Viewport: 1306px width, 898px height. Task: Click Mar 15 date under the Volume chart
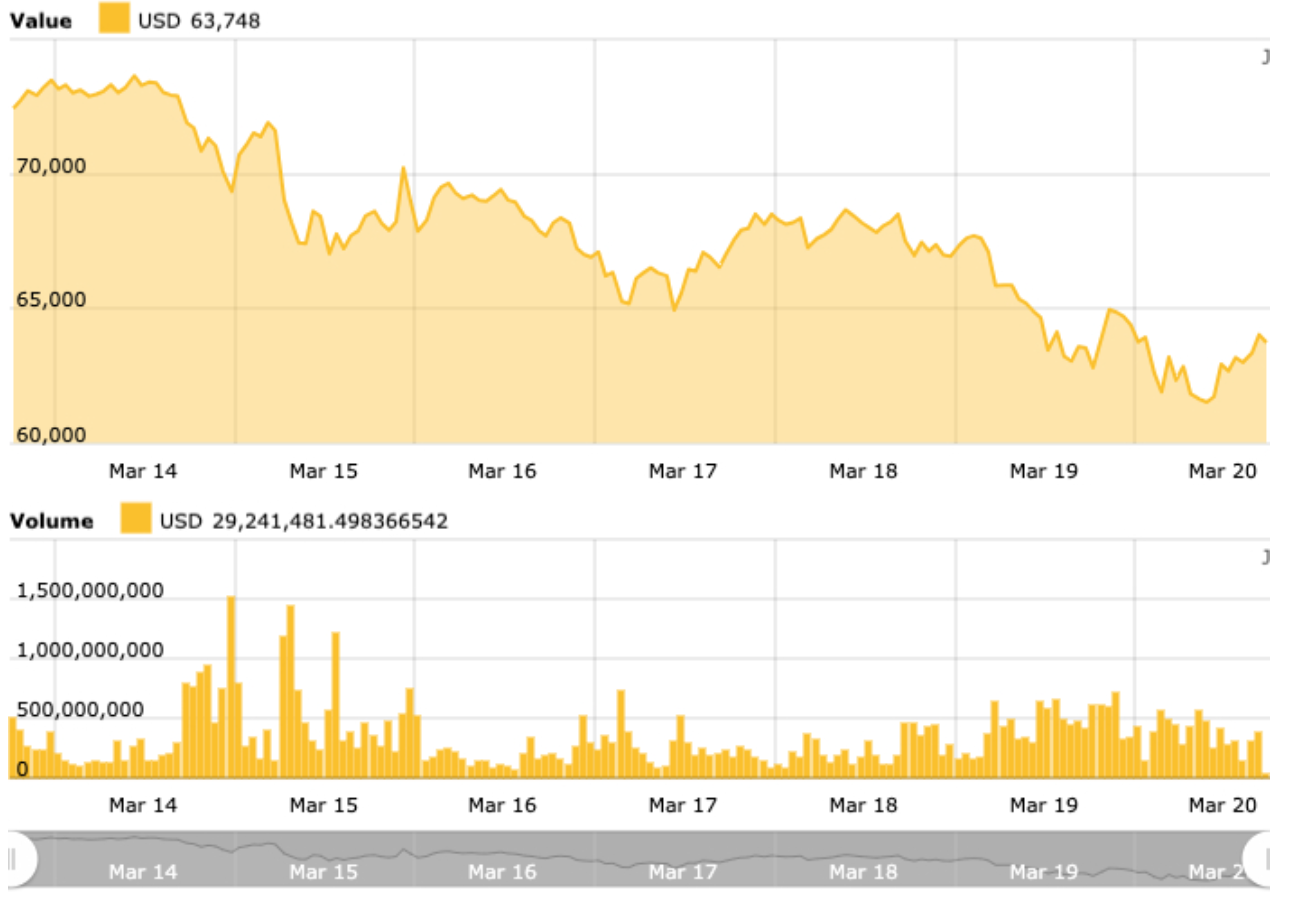(x=323, y=804)
